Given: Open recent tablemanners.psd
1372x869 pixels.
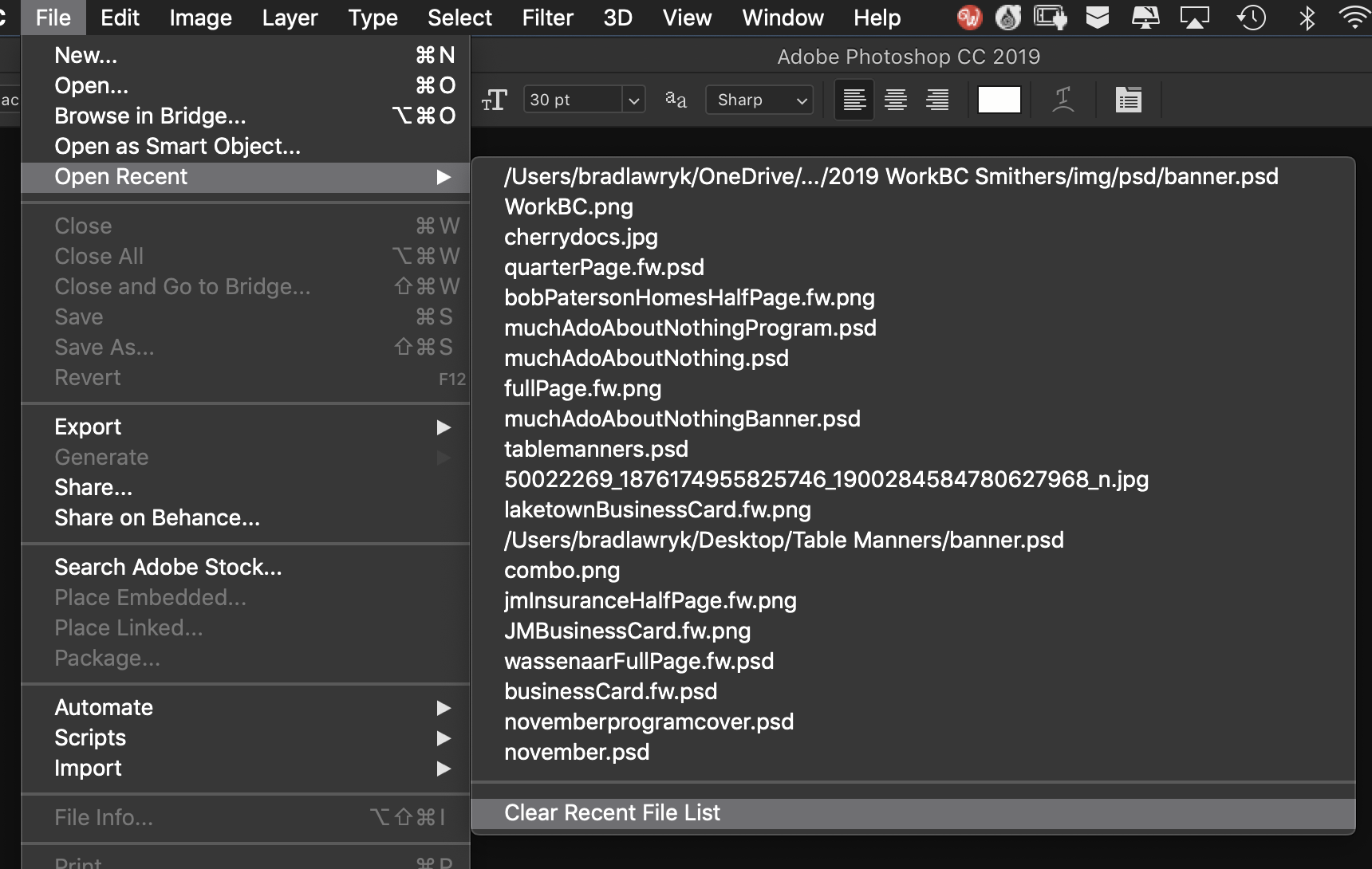Looking at the screenshot, I should (913, 450).
